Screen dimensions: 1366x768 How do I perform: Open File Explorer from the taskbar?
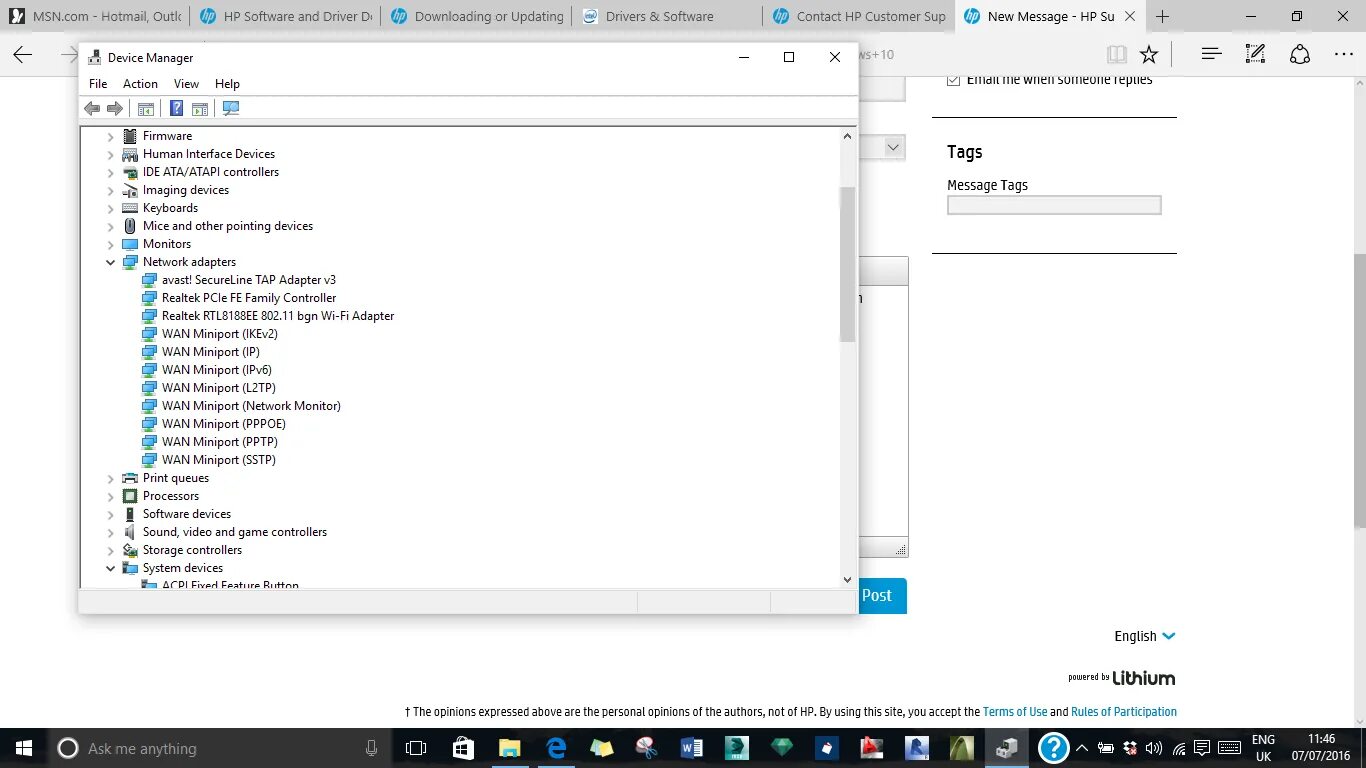pyautogui.click(x=510, y=748)
